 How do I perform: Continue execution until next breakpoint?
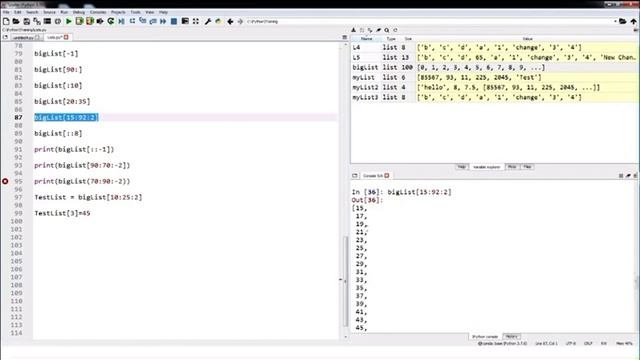[163, 21]
